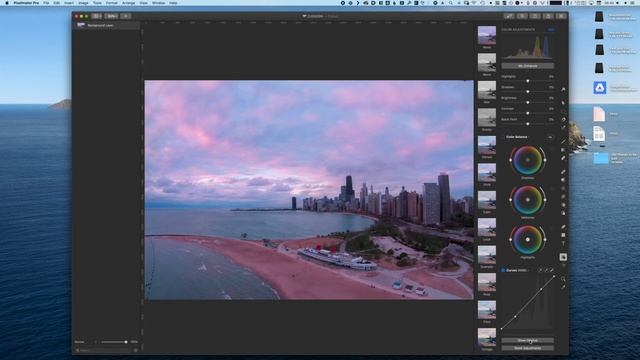This screenshot has width=640, height=360.
Task: Open the Apple menu
Action: pos(7,3)
